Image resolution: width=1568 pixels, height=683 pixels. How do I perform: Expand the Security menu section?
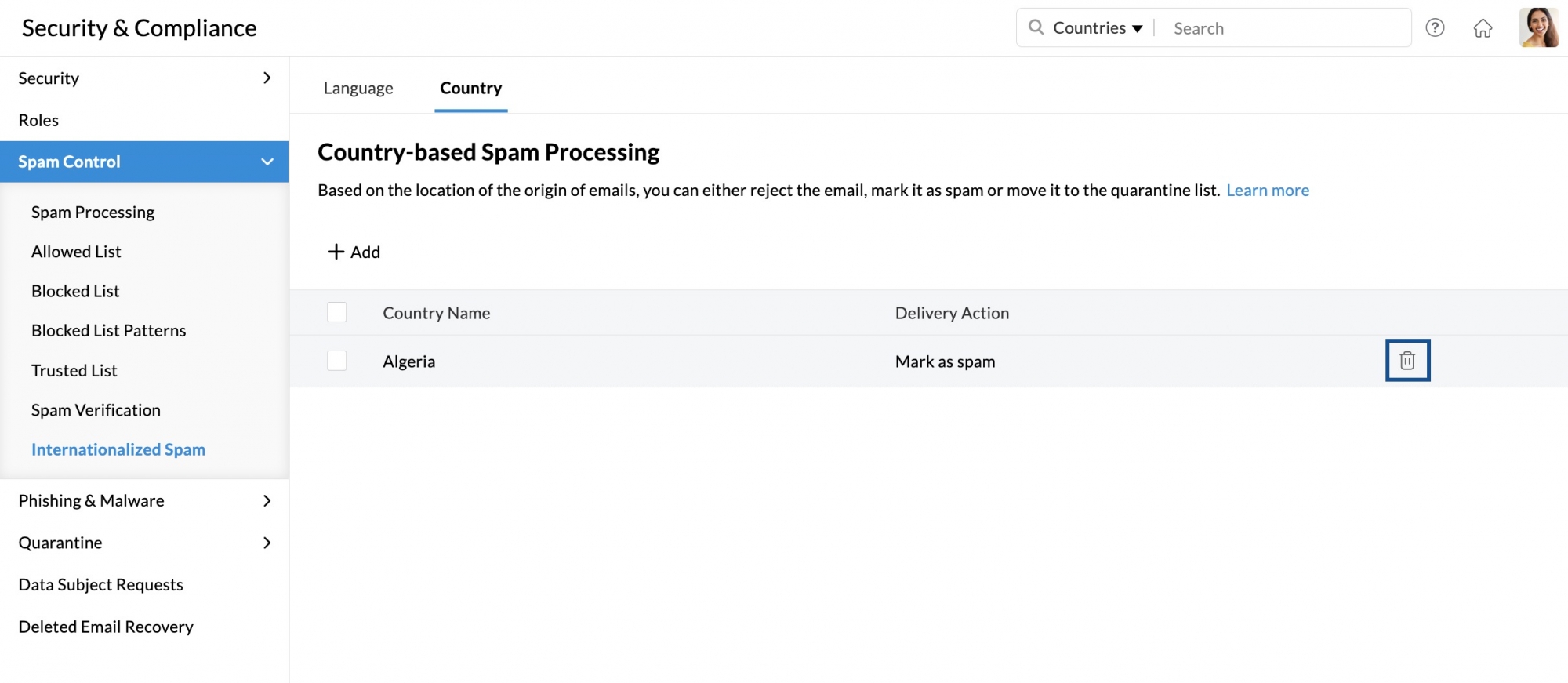click(x=144, y=78)
